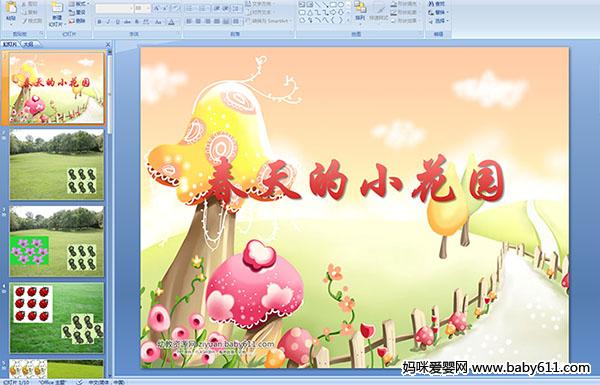Screen dimensions: 600x385
Task: Select the oval shape in shapes gallery
Action: [341, 4]
